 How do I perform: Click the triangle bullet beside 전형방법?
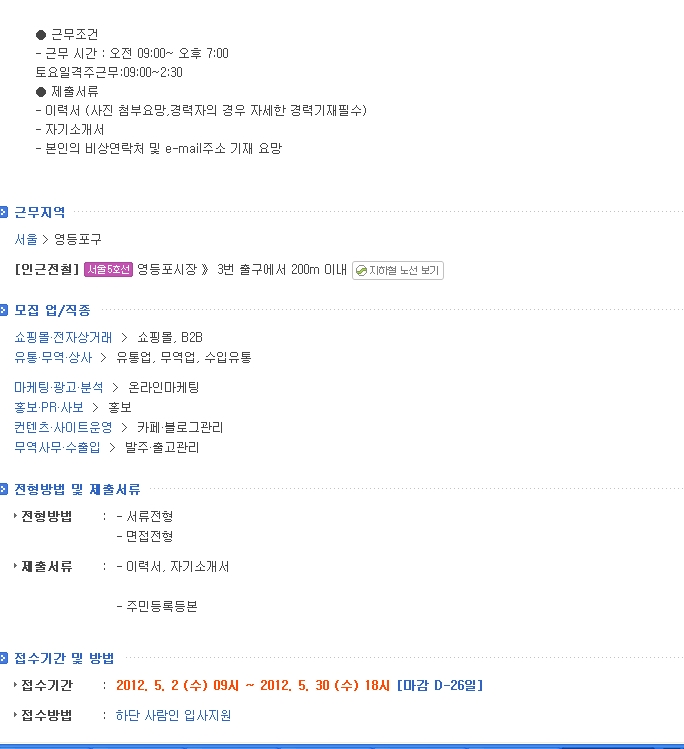point(15,516)
